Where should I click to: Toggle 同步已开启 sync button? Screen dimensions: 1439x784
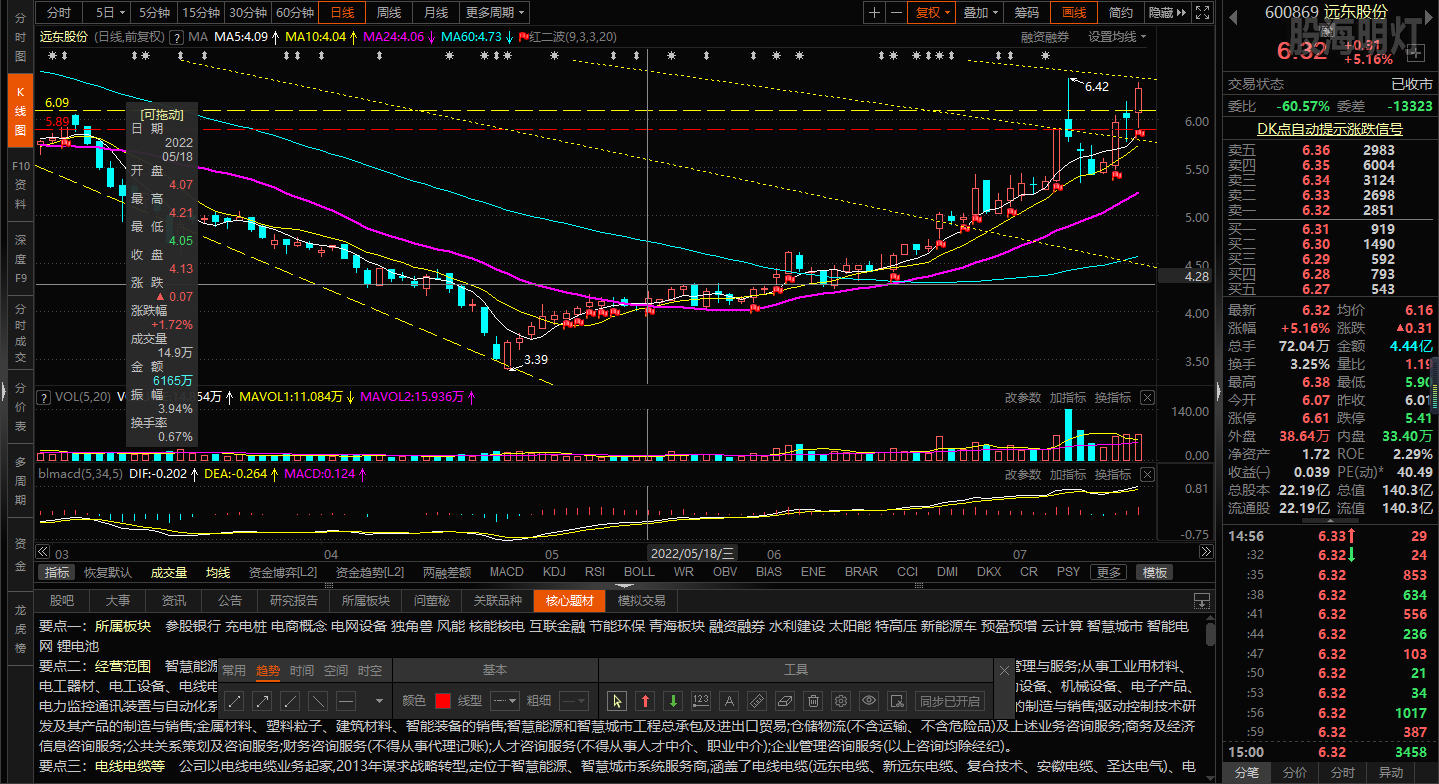coord(950,701)
